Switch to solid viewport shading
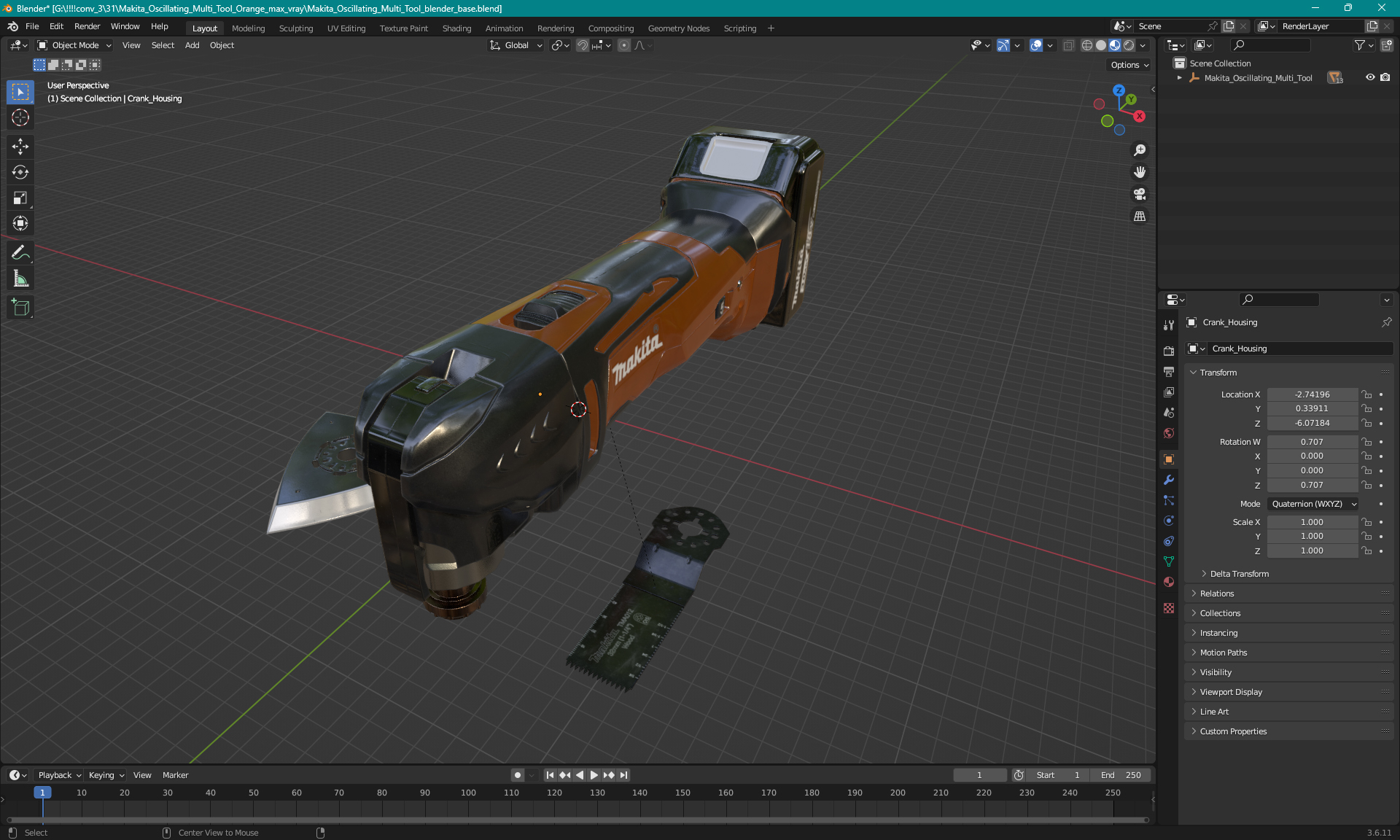 (x=1101, y=45)
